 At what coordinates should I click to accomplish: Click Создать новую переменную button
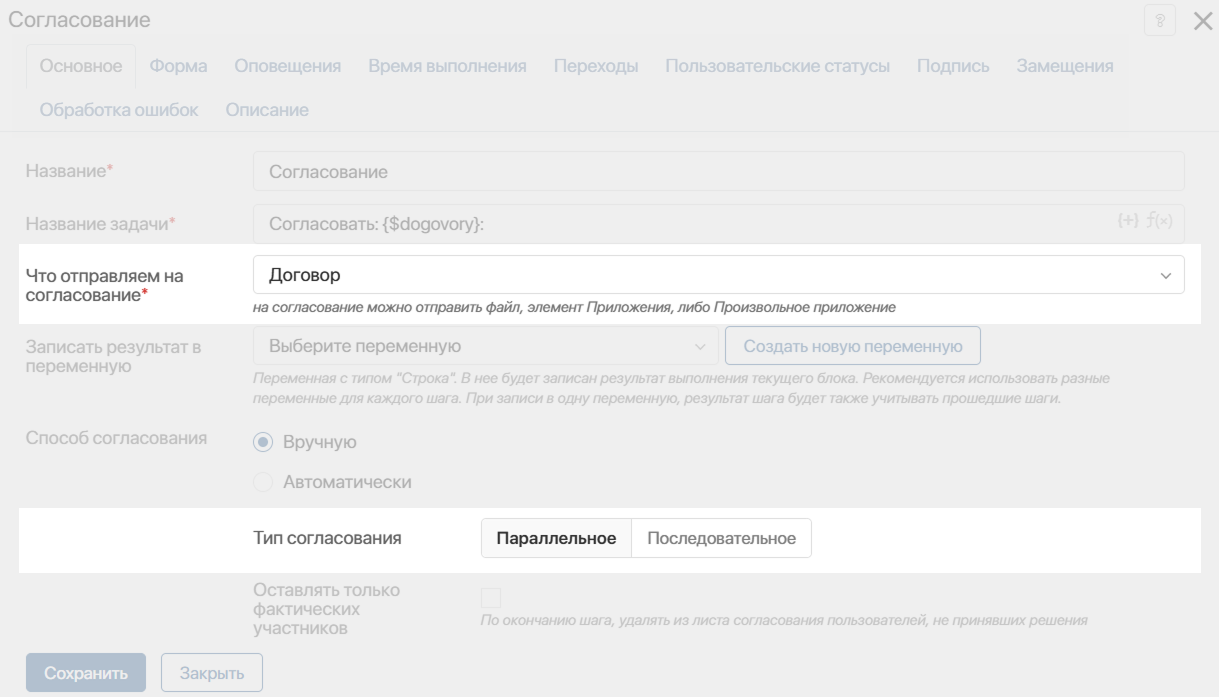click(853, 346)
